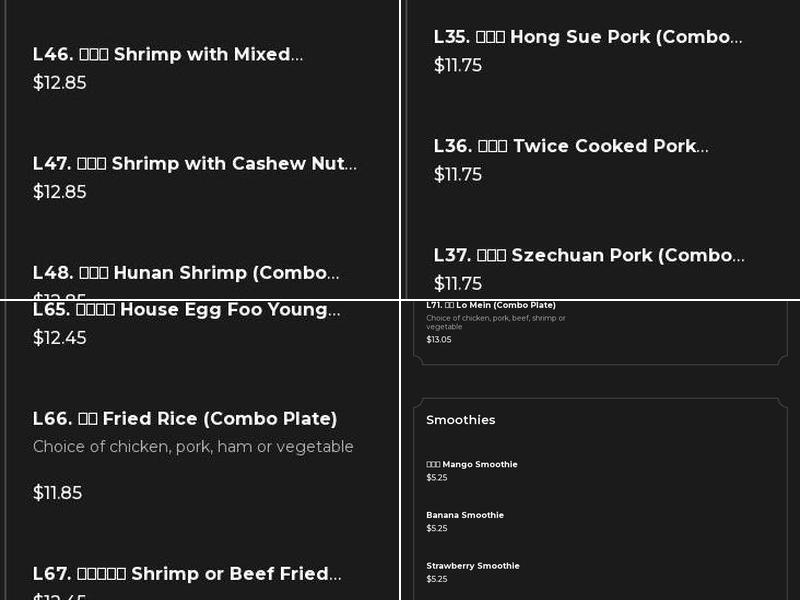Click the $11.75 price under L36

point(458,175)
